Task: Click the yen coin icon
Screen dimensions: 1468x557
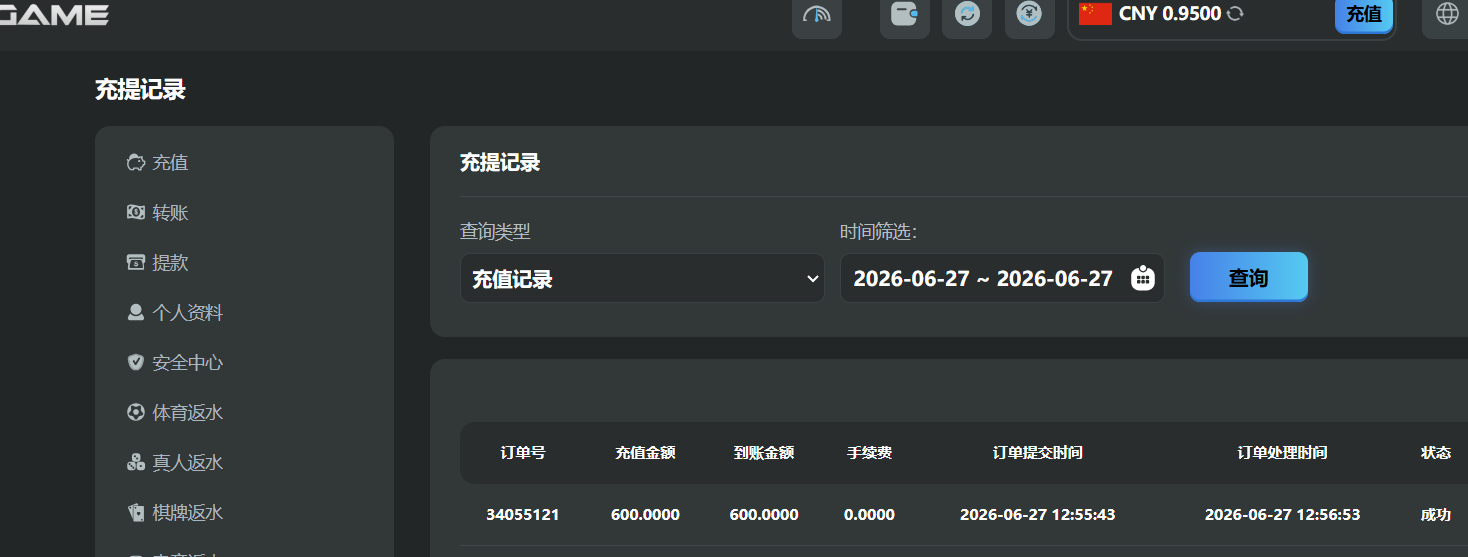Action: 1029,15
